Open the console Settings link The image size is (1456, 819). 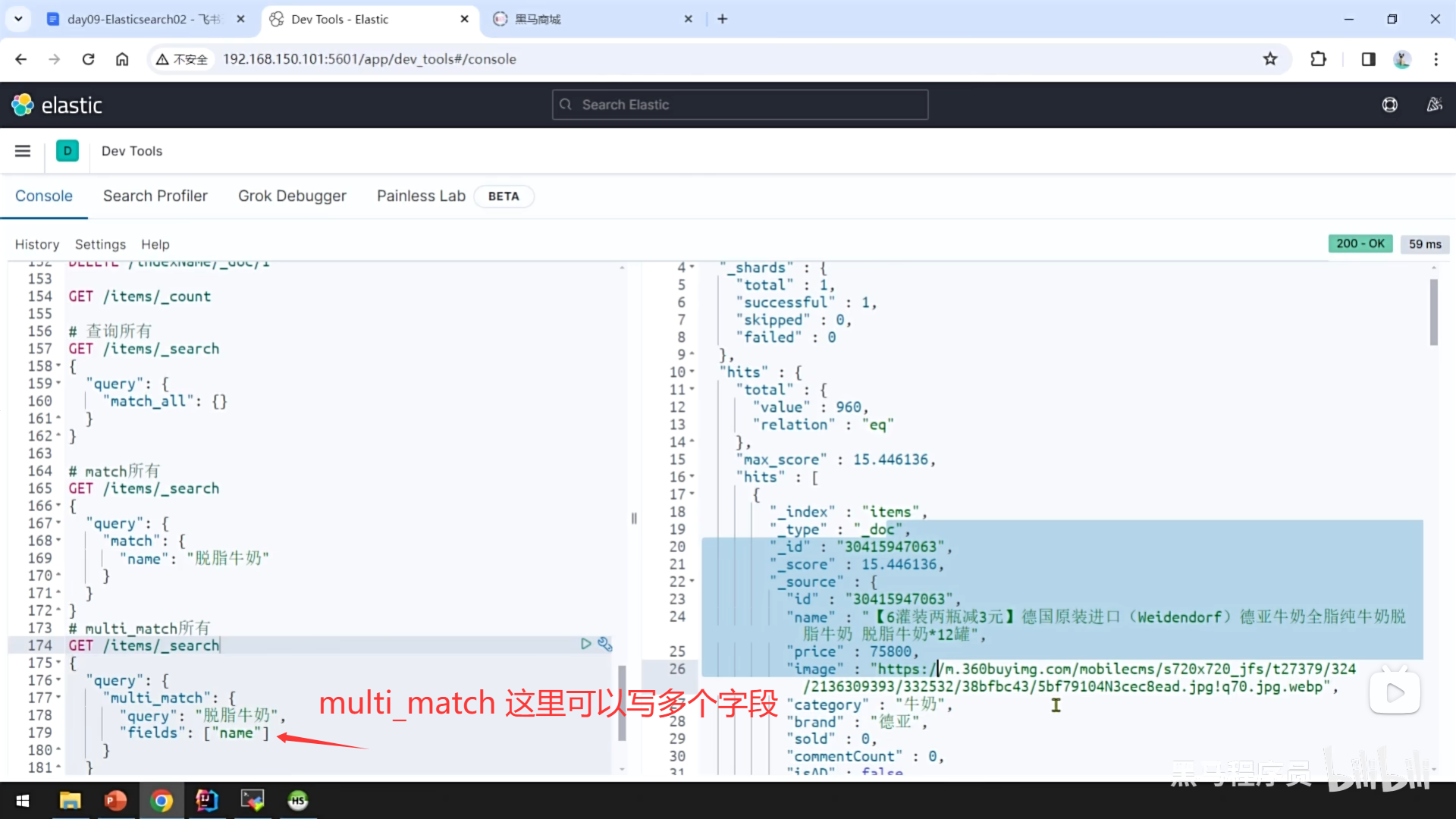pyautogui.click(x=100, y=244)
